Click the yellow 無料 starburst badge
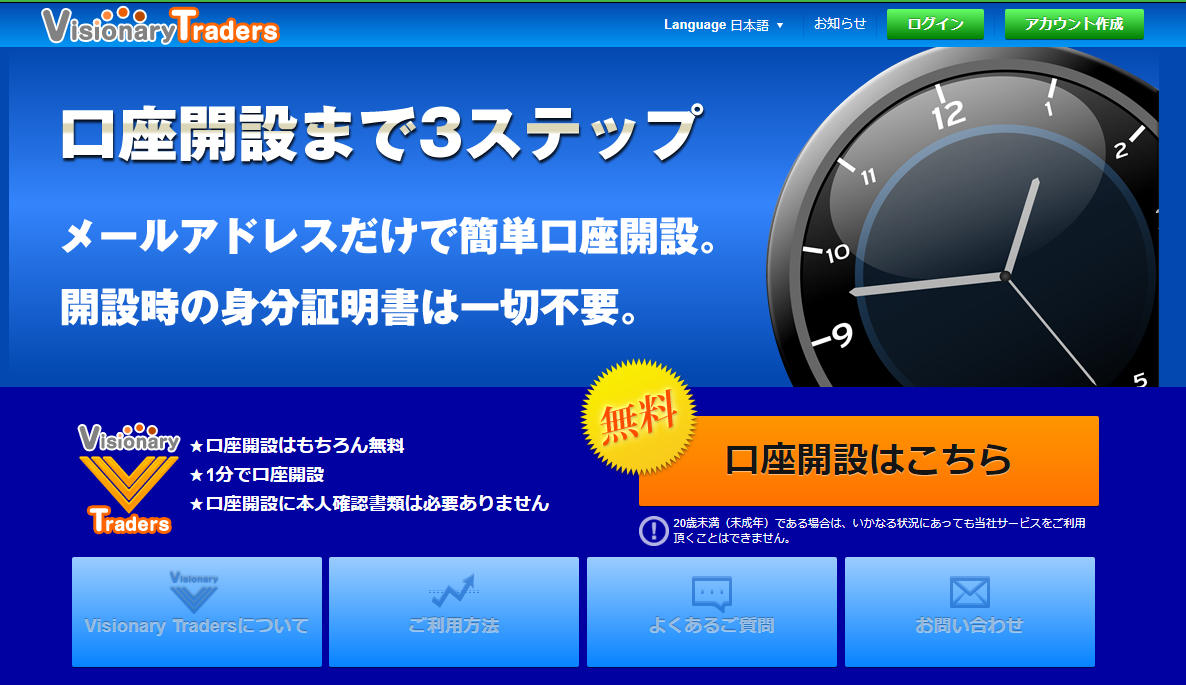The width and height of the screenshot is (1186, 685). (638, 417)
